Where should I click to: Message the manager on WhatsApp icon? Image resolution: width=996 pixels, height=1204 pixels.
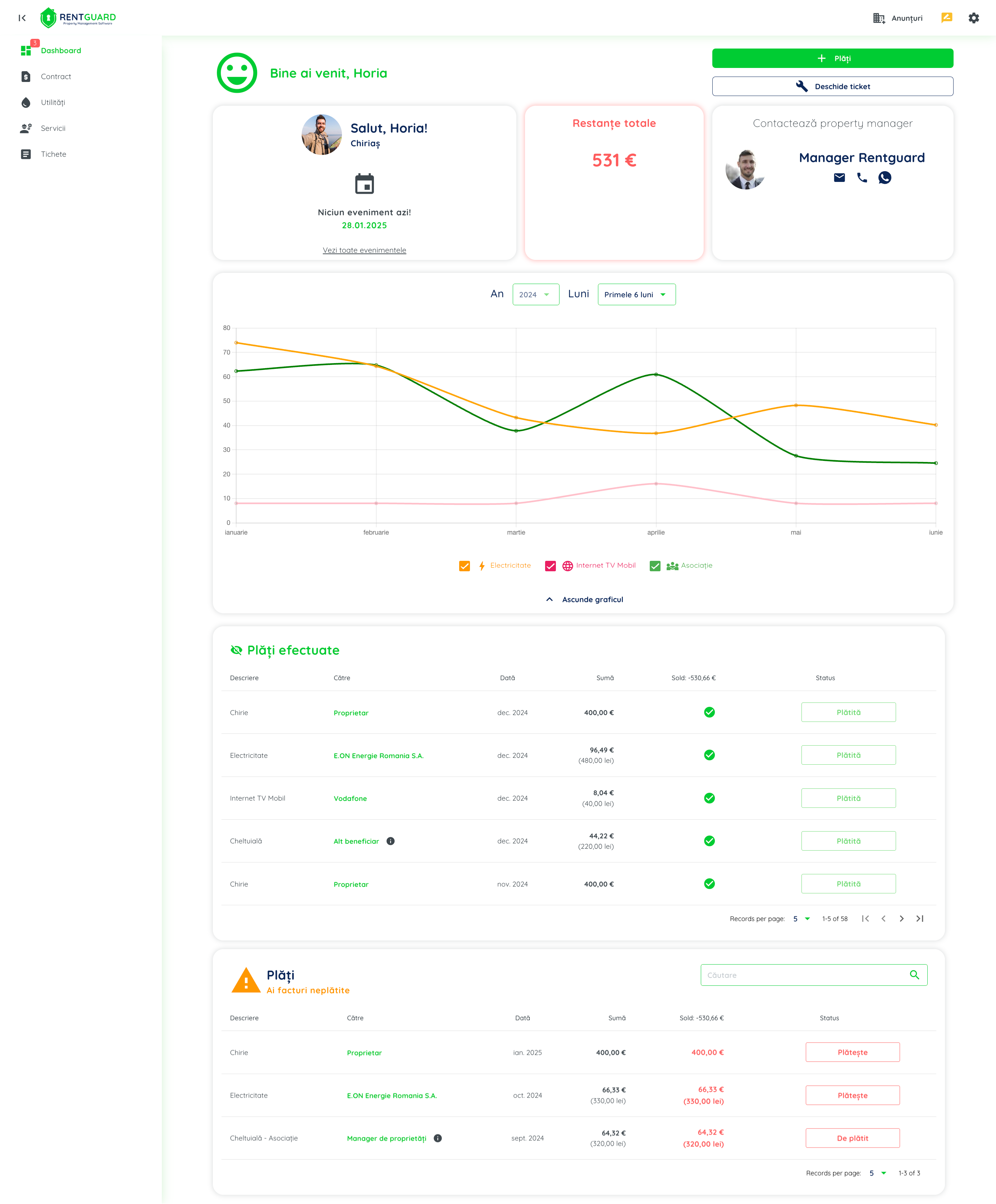pyautogui.click(x=884, y=178)
